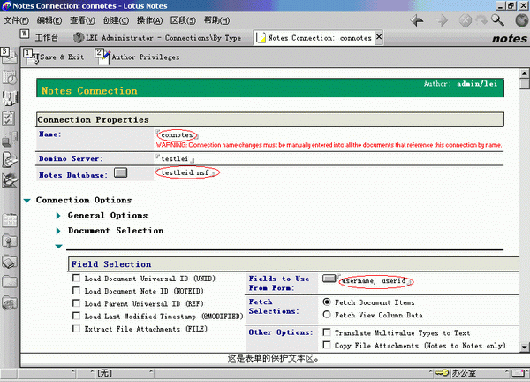Click the refresh icon in navigation bar
The width and height of the screenshot is (530, 382).
point(481,21)
